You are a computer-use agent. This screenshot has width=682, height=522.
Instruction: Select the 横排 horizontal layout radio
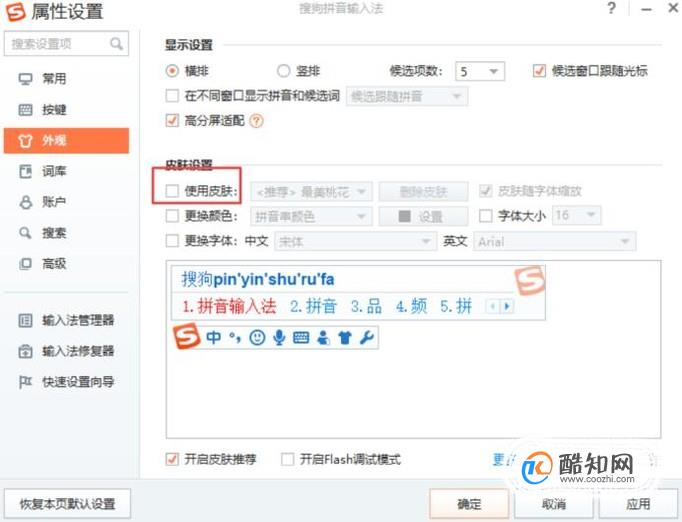172,71
